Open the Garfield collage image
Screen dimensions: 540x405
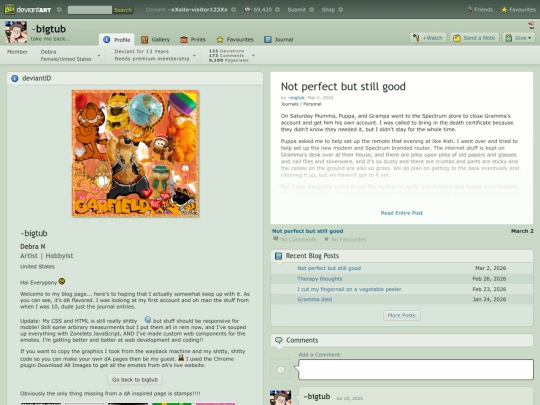135,153
